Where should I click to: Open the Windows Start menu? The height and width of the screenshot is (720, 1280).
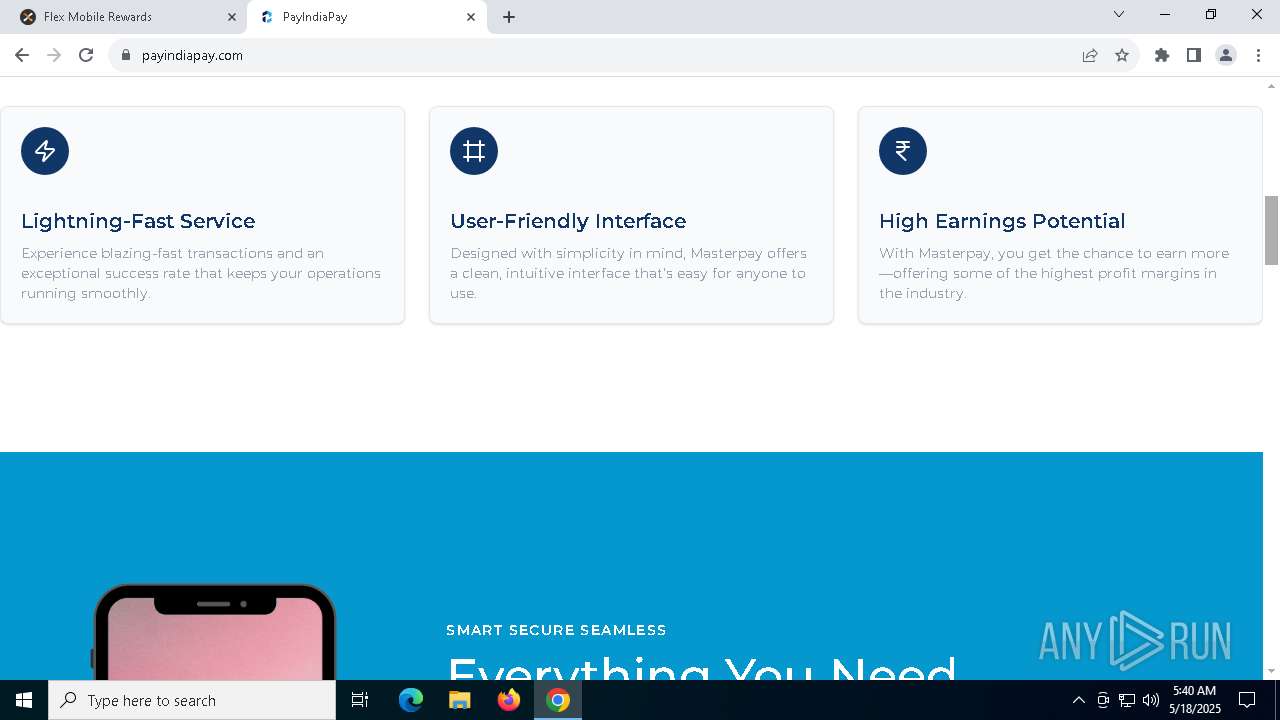click(24, 700)
